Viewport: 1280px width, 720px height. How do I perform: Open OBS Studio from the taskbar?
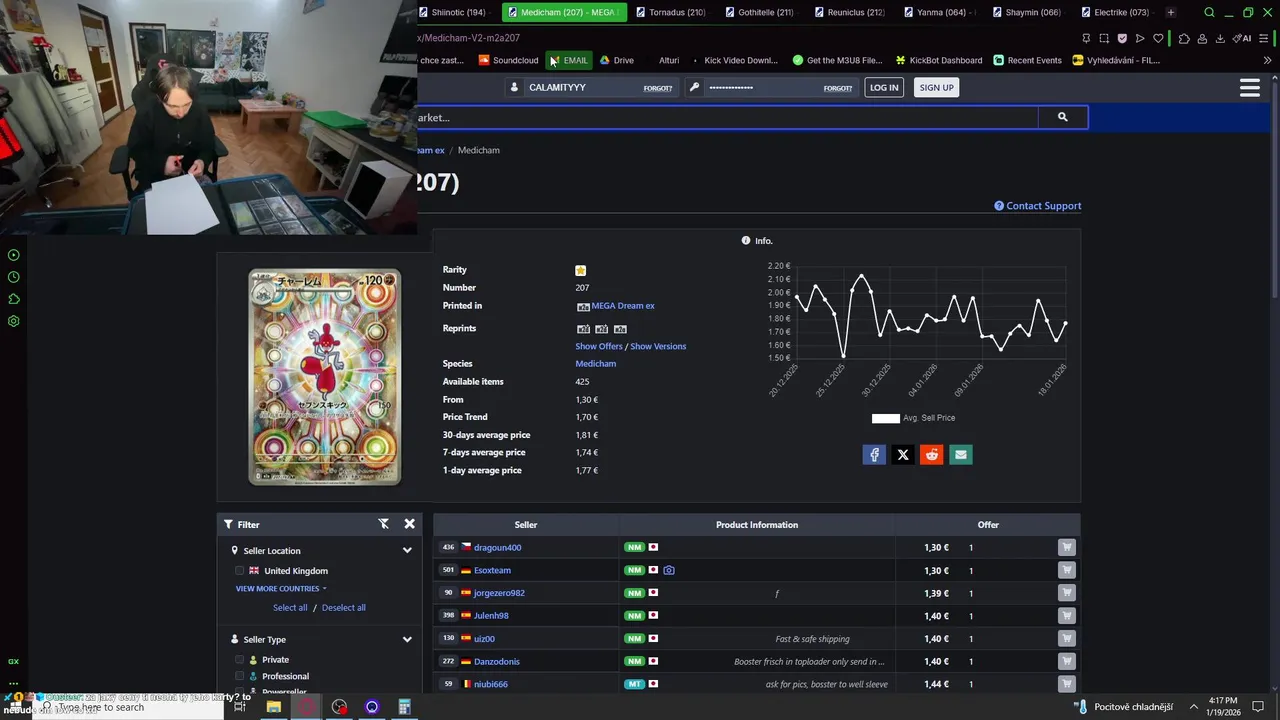click(339, 707)
